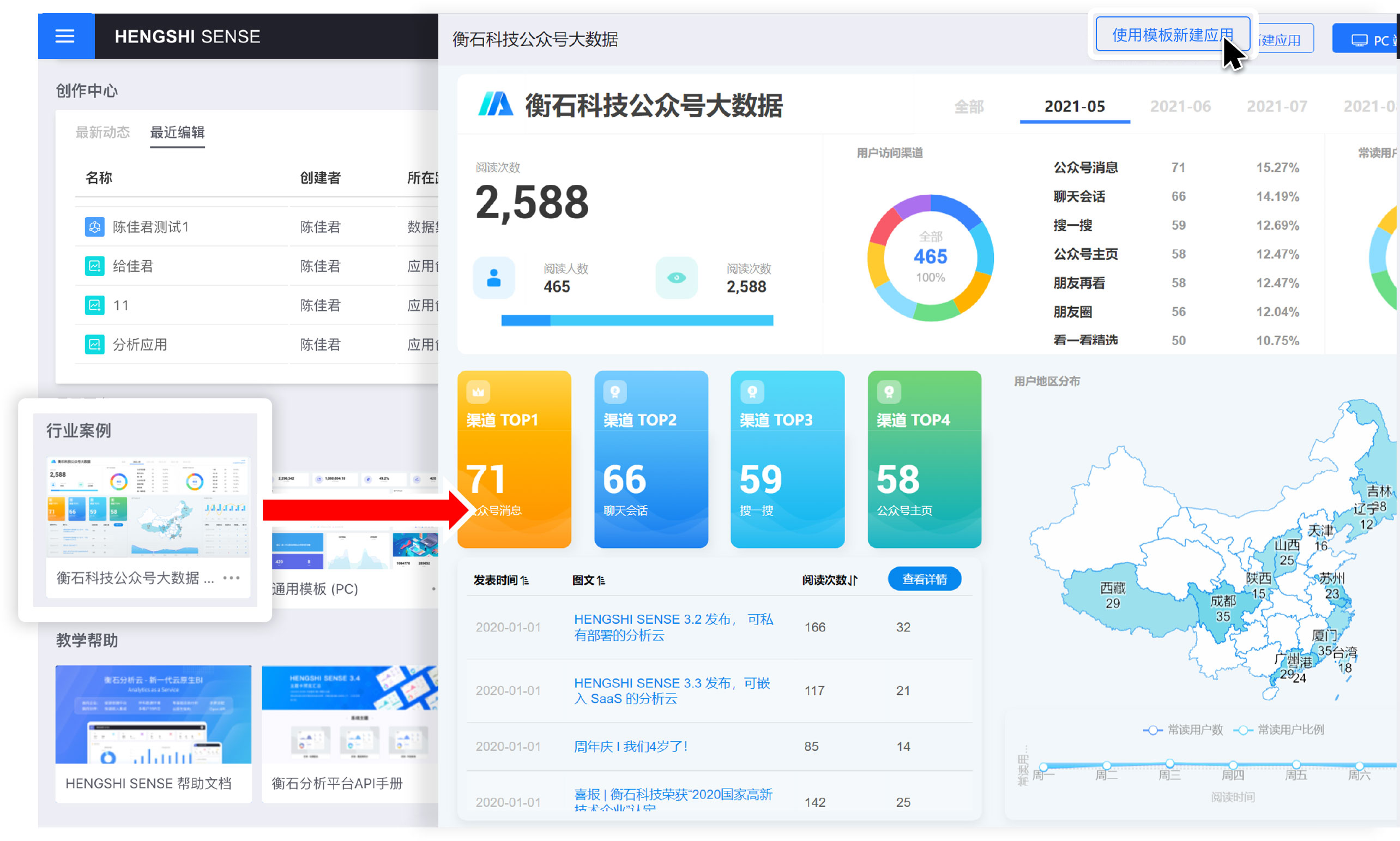
Task: Click the crown icon on 渠道 TOP1 card
Action: point(478,392)
